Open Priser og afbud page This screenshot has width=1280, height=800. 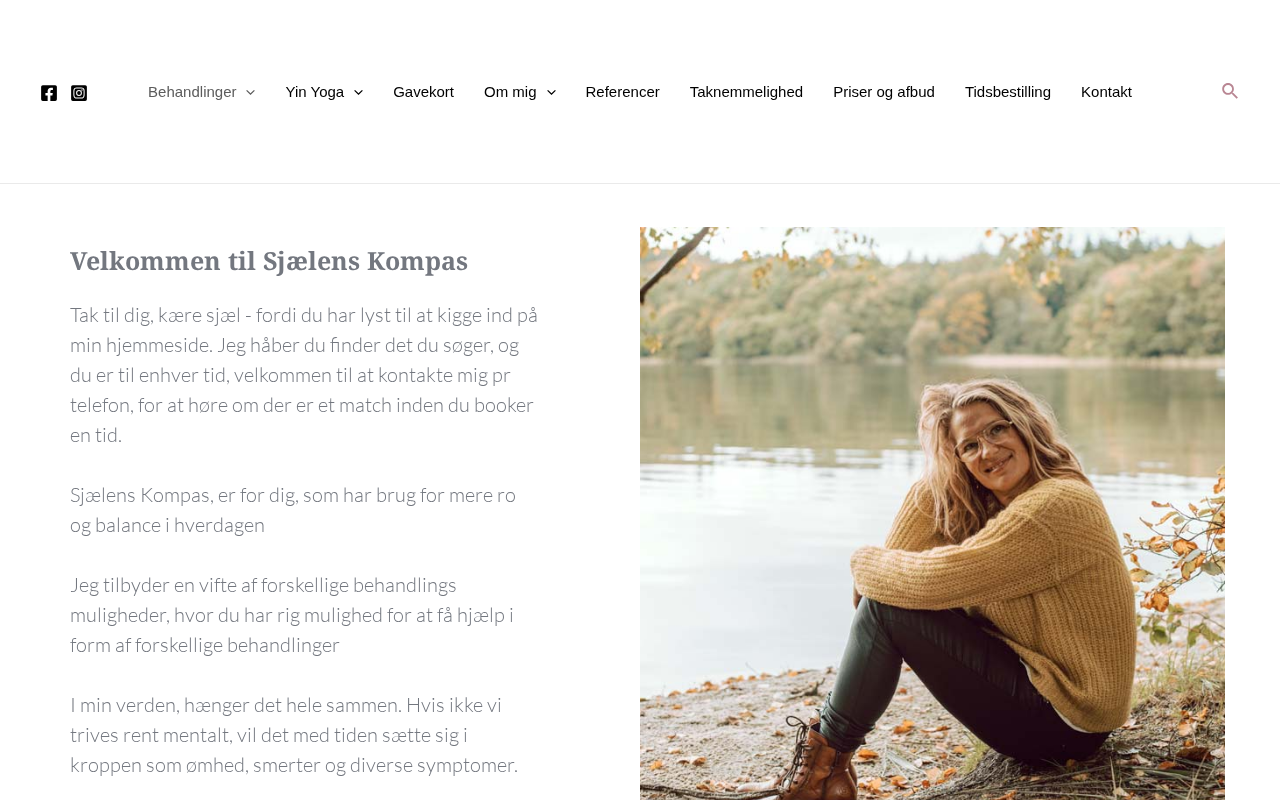click(884, 92)
